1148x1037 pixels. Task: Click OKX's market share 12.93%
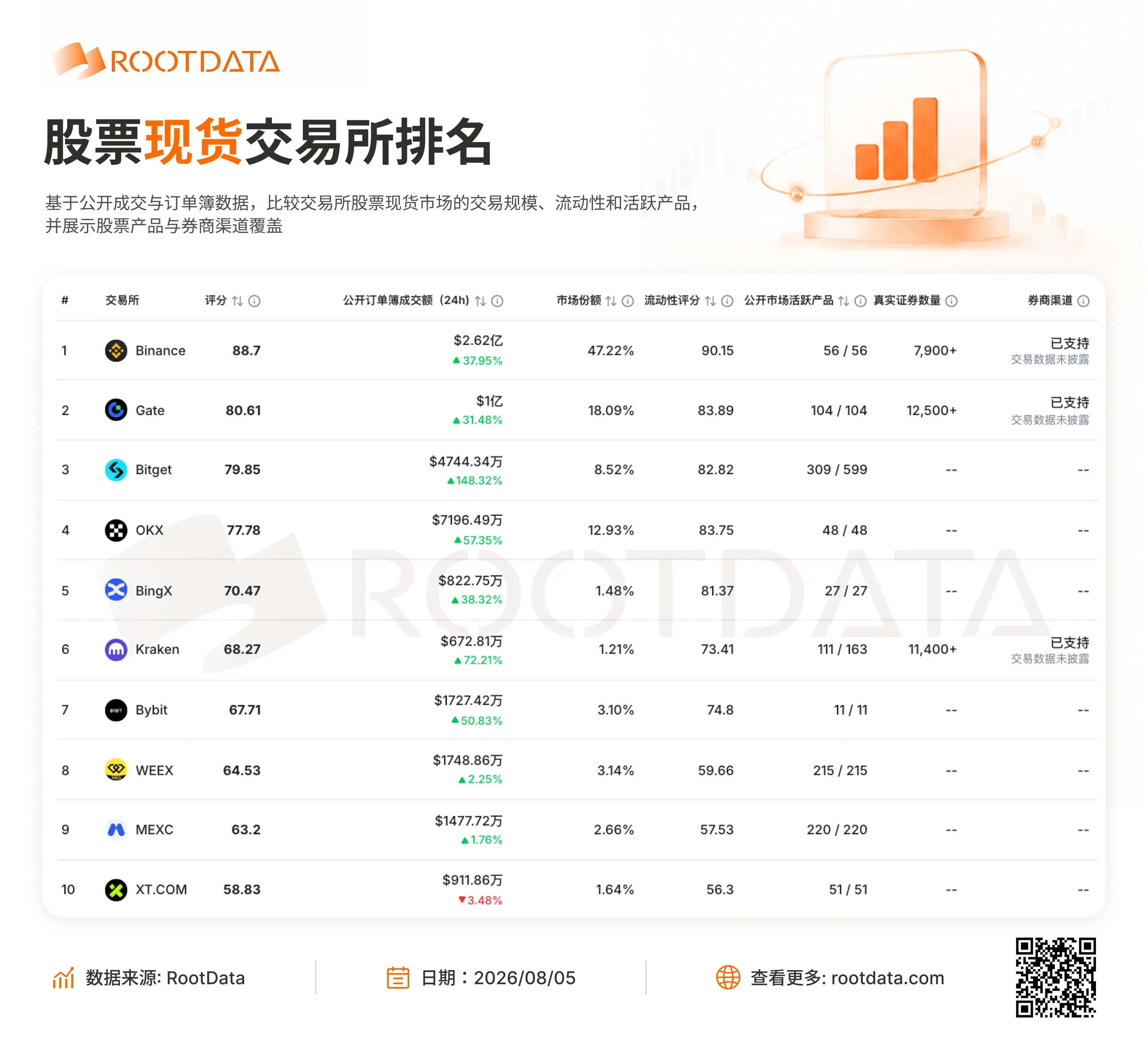click(611, 530)
